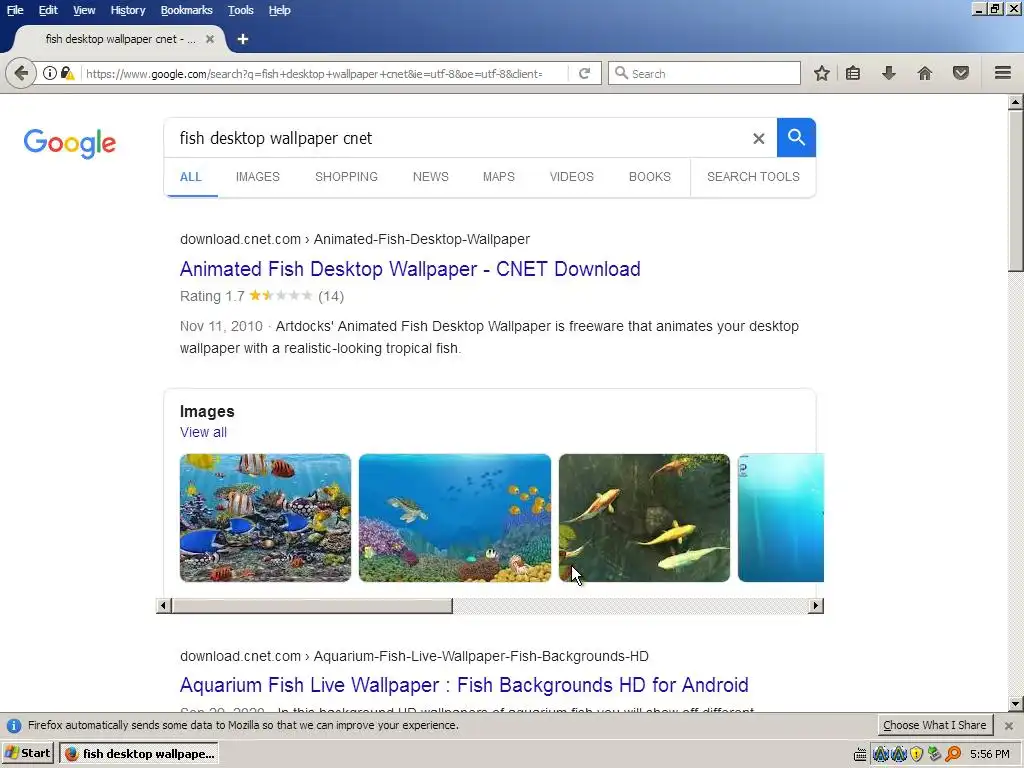This screenshot has width=1024, height=768.
Task: Switch to the VIDEOS search tab
Action: (571, 177)
